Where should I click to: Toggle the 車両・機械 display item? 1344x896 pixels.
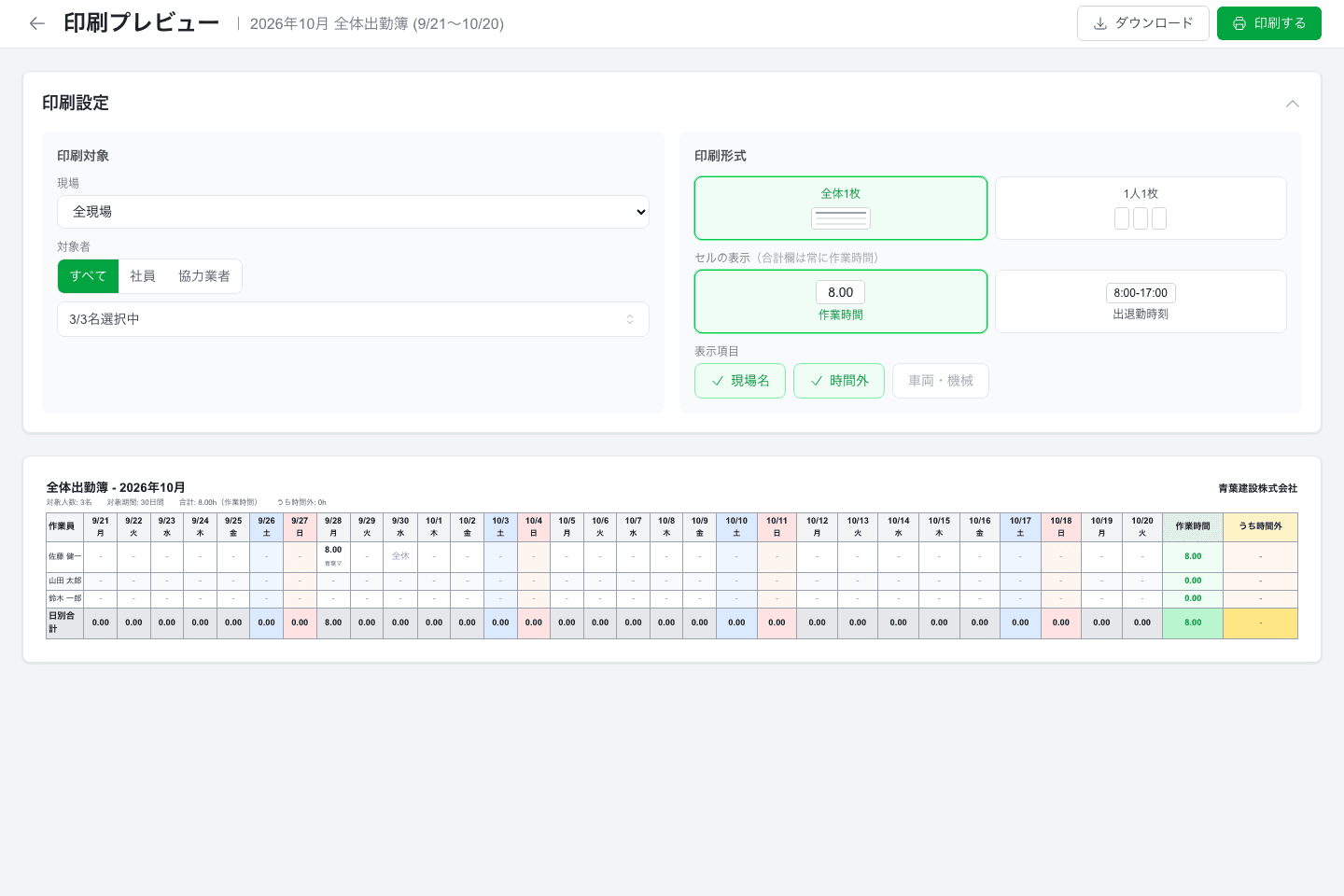click(x=941, y=381)
